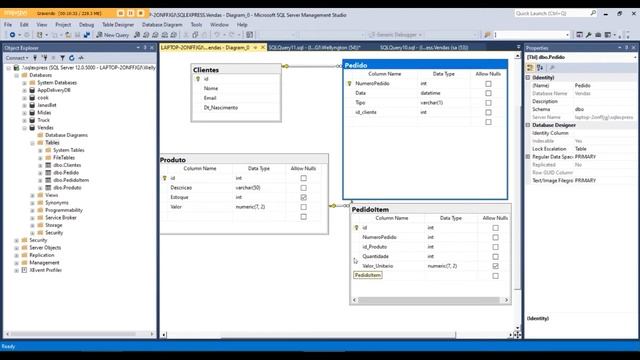Click the New Query toolbar button
The image size is (640, 360).
click(112, 35)
